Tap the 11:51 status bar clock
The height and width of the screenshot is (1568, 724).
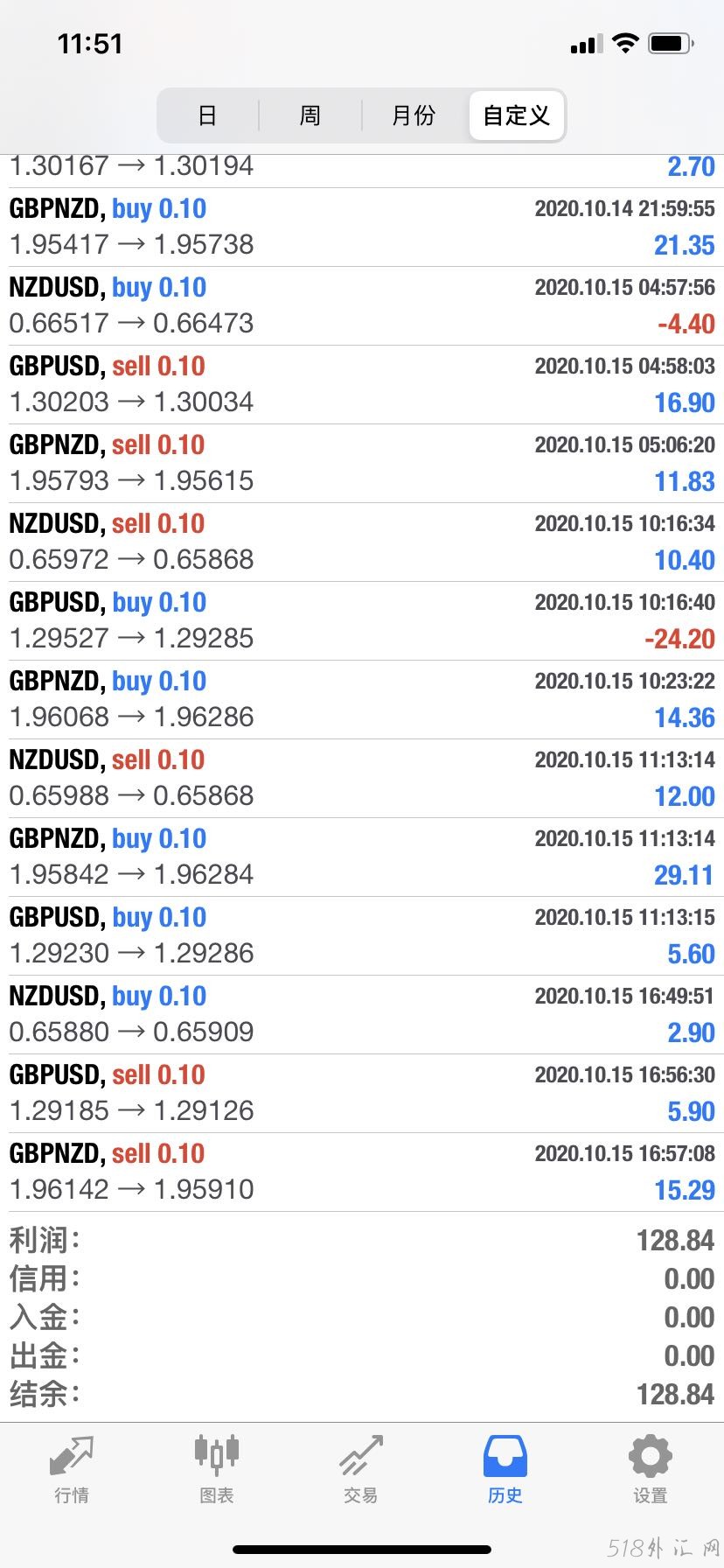pyautogui.click(x=90, y=44)
